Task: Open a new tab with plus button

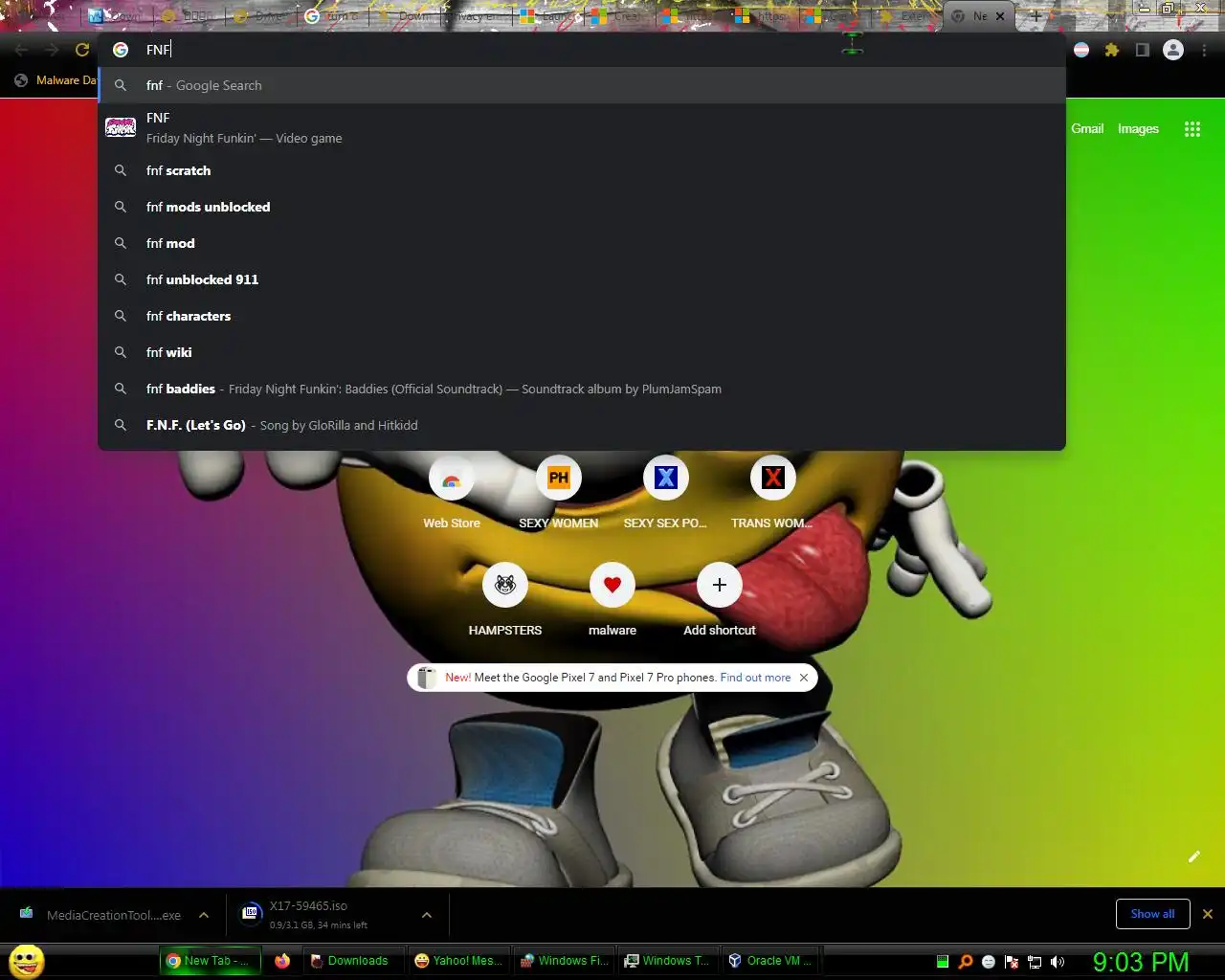Action: coord(1036,16)
